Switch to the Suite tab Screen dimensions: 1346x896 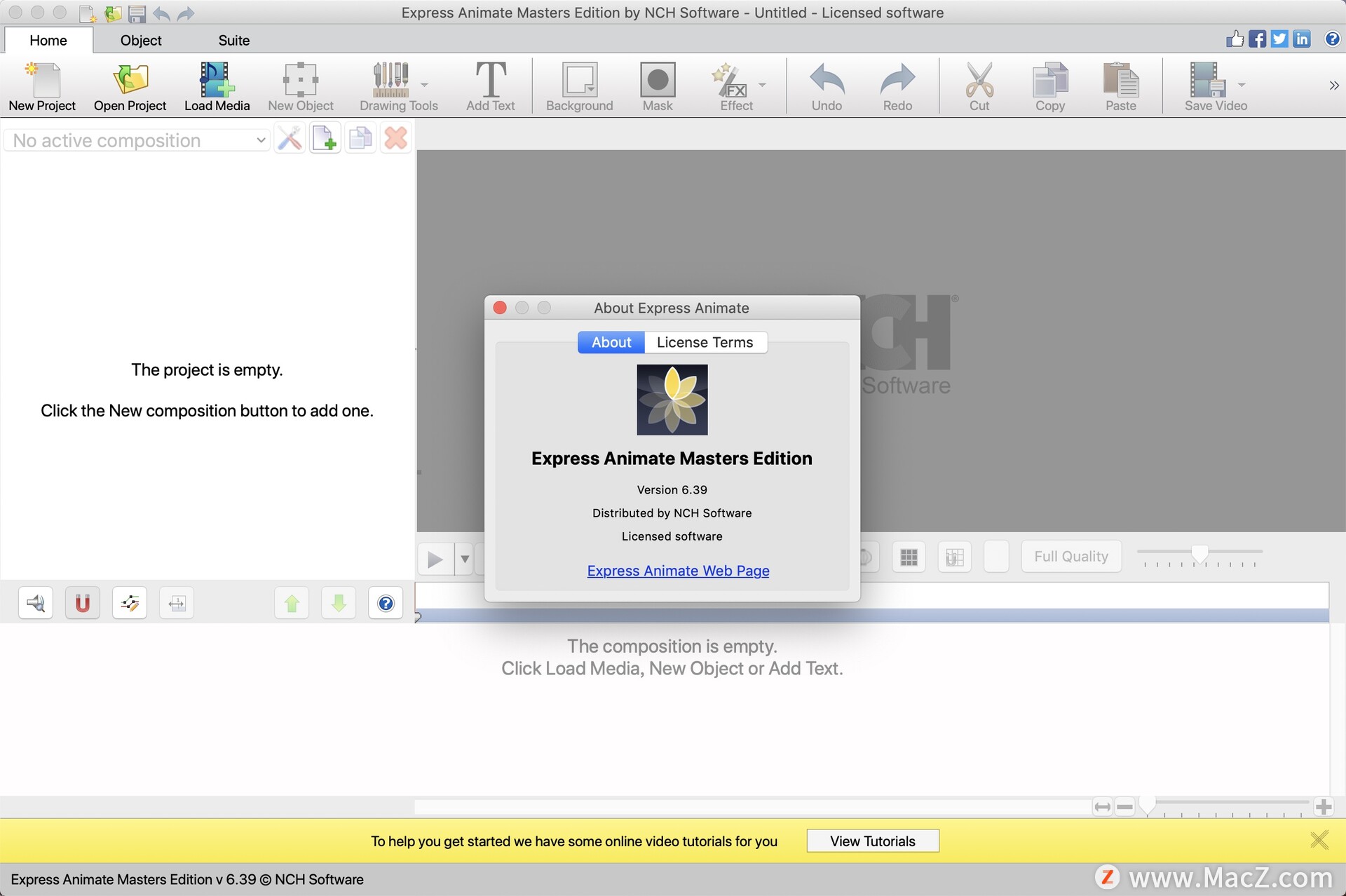(x=234, y=40)
